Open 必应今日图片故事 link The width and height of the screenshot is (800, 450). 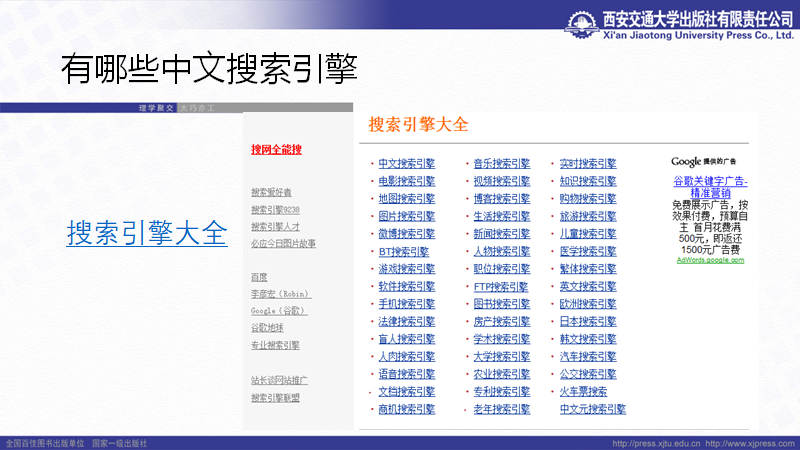283,243
